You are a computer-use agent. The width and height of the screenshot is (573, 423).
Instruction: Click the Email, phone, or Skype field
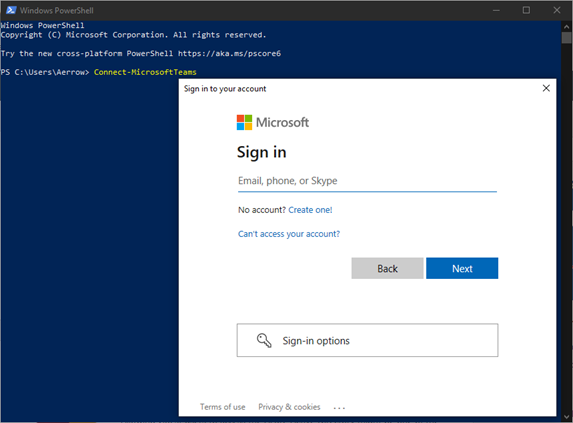tap(367, 181)
